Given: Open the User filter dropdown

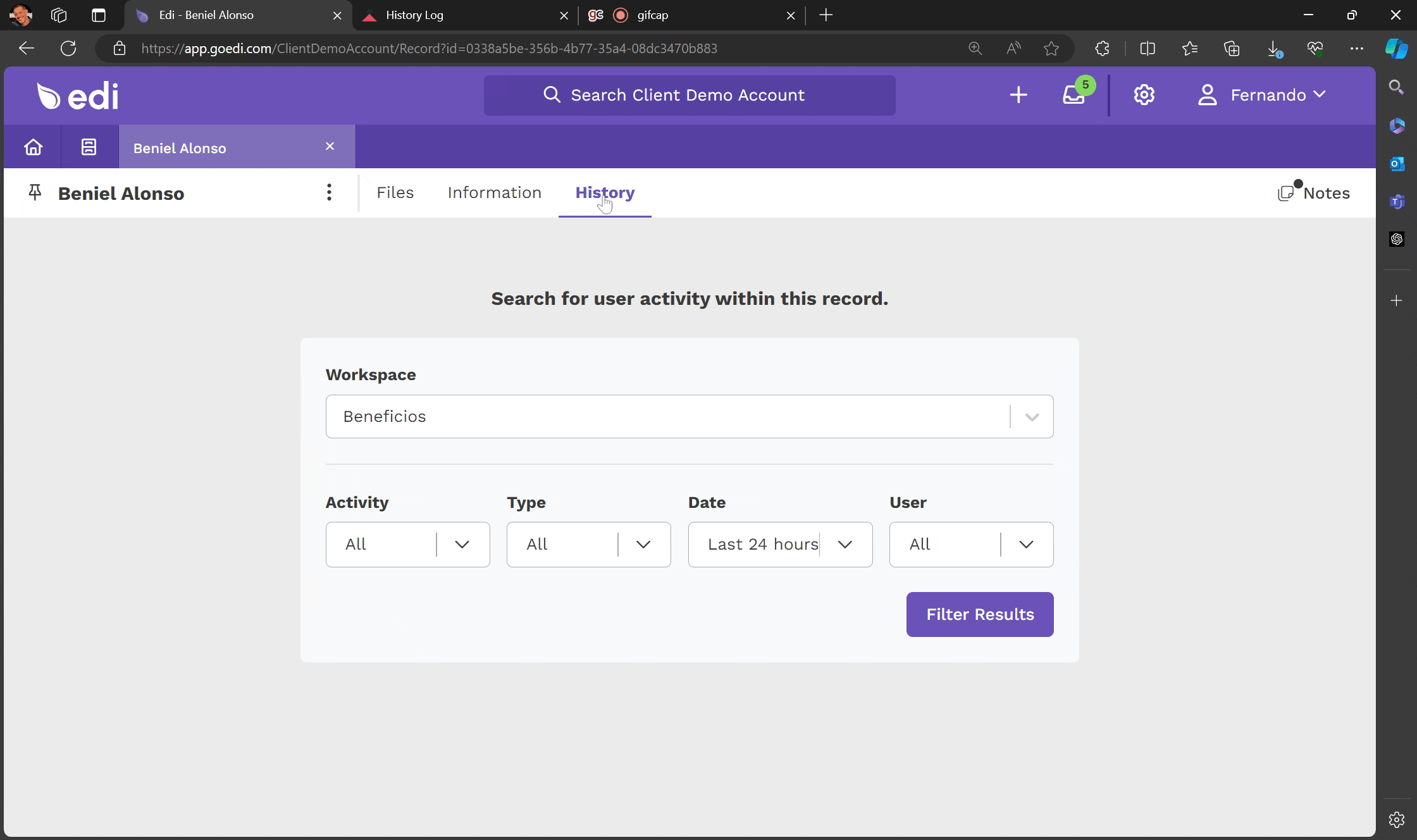Looking at the screenshot, I should [x=1027, y=544].
